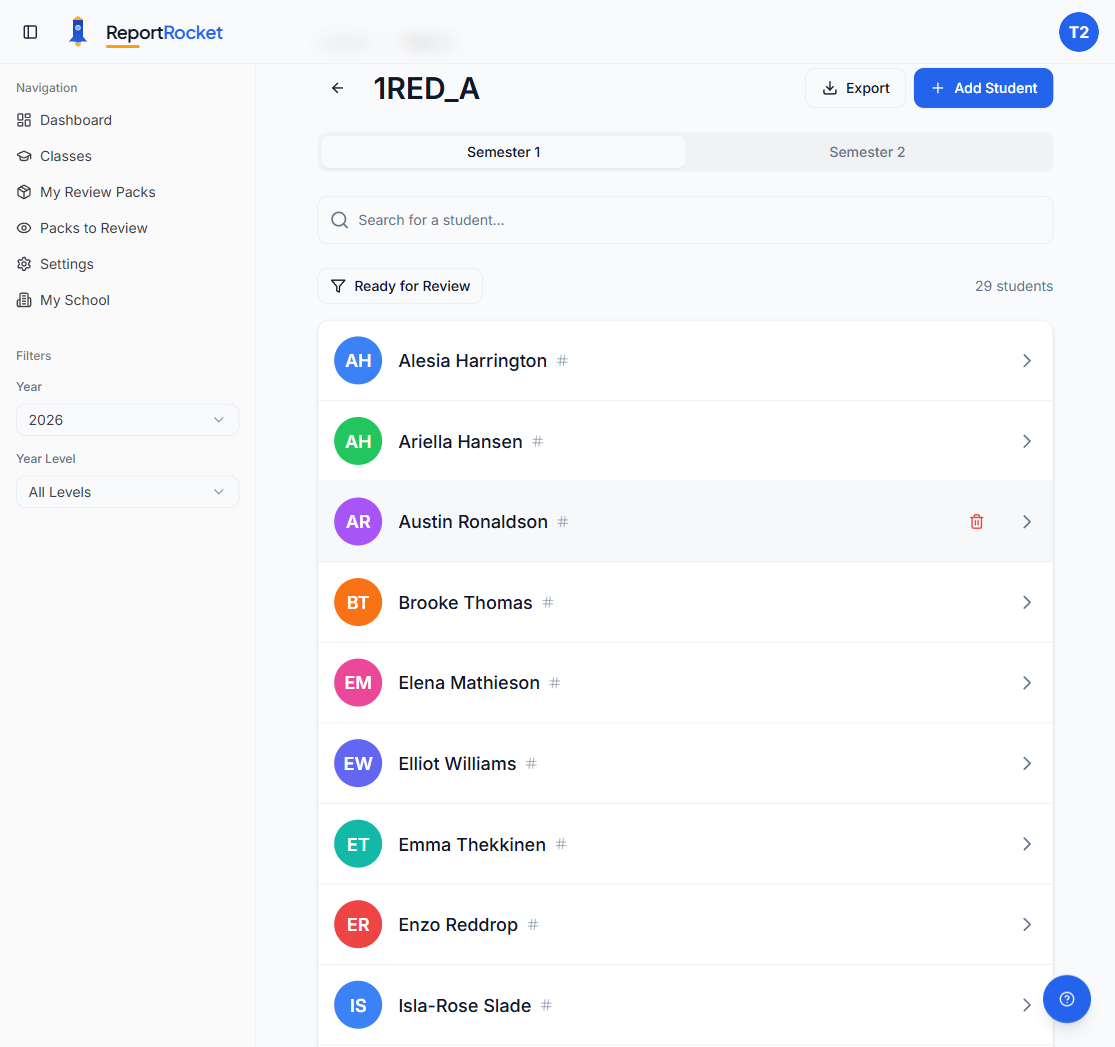Open Dashboard from the navigation menu
Screen dimensions: 1115x1047
pos(74,120)
